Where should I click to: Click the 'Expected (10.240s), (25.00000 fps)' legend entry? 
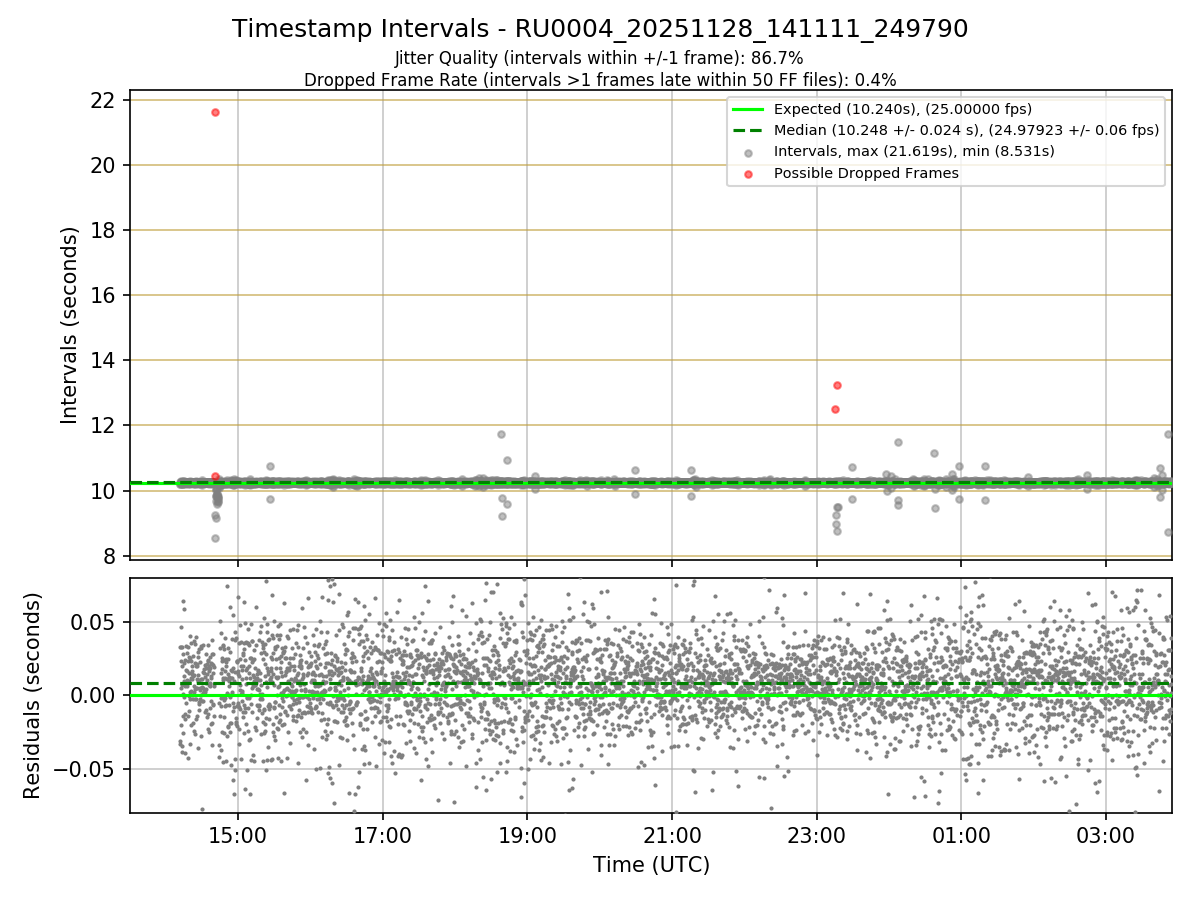click(x=903, y=109)
